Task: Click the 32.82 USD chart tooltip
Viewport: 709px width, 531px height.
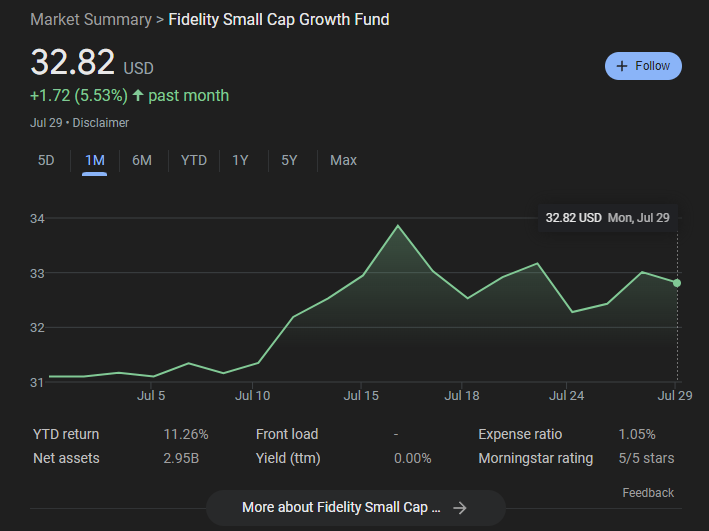Action: point(607,218)
